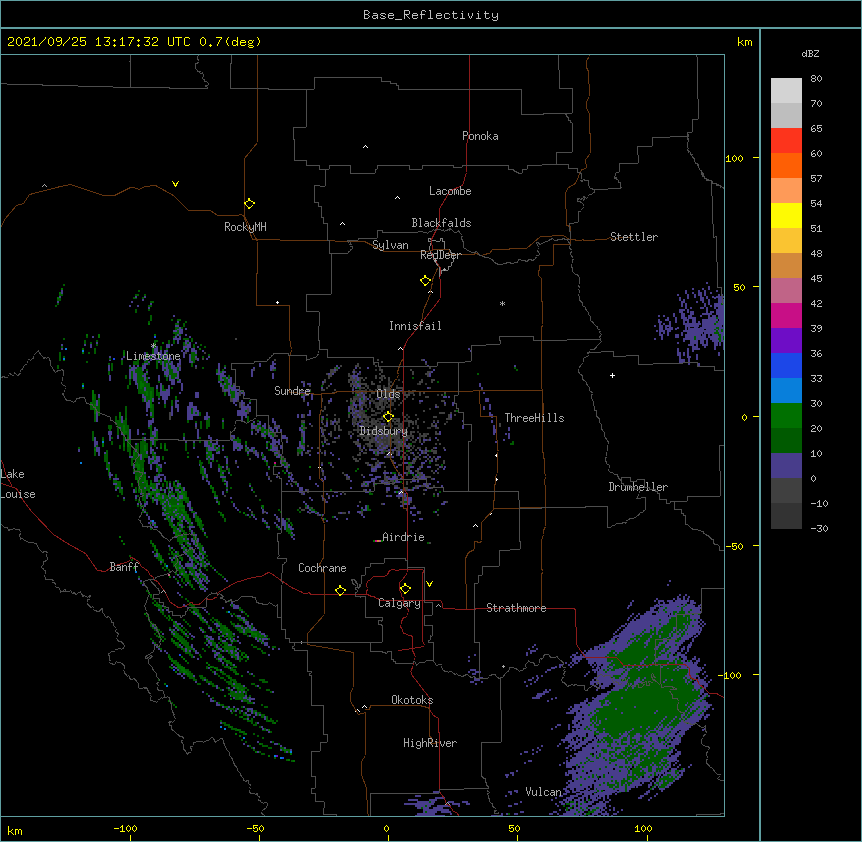Click the 42 dBZ pink legend swatch
The image size is (862, 842).
point(786,315)
